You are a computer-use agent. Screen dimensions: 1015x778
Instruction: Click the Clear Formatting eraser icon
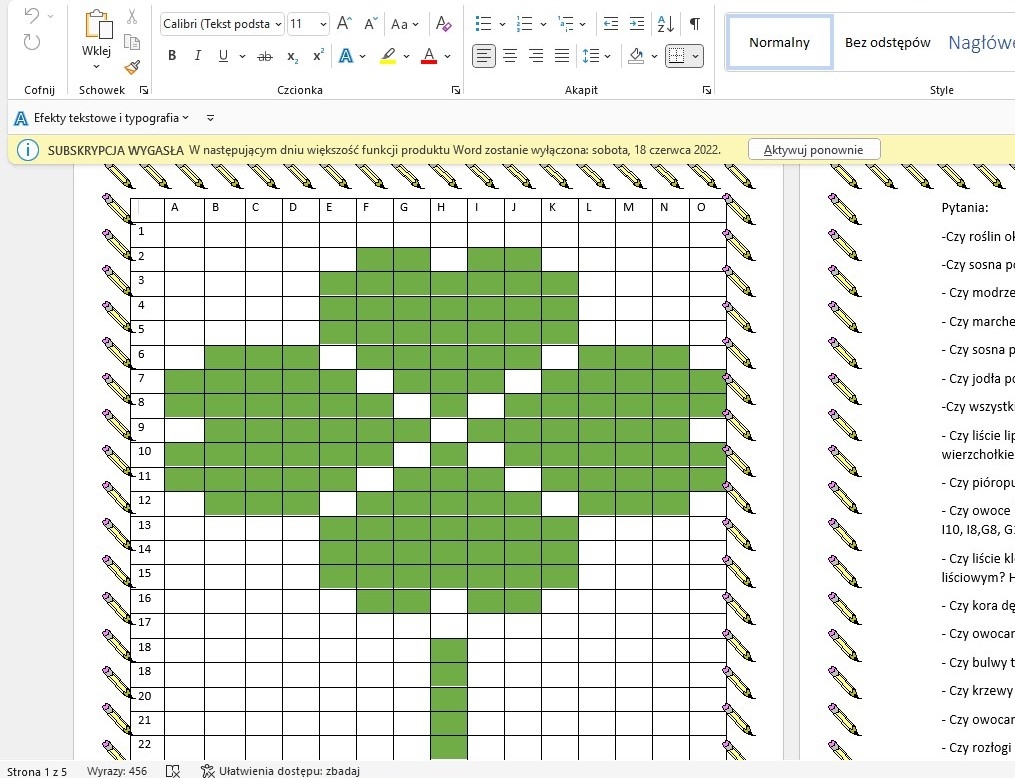point(445,24)
